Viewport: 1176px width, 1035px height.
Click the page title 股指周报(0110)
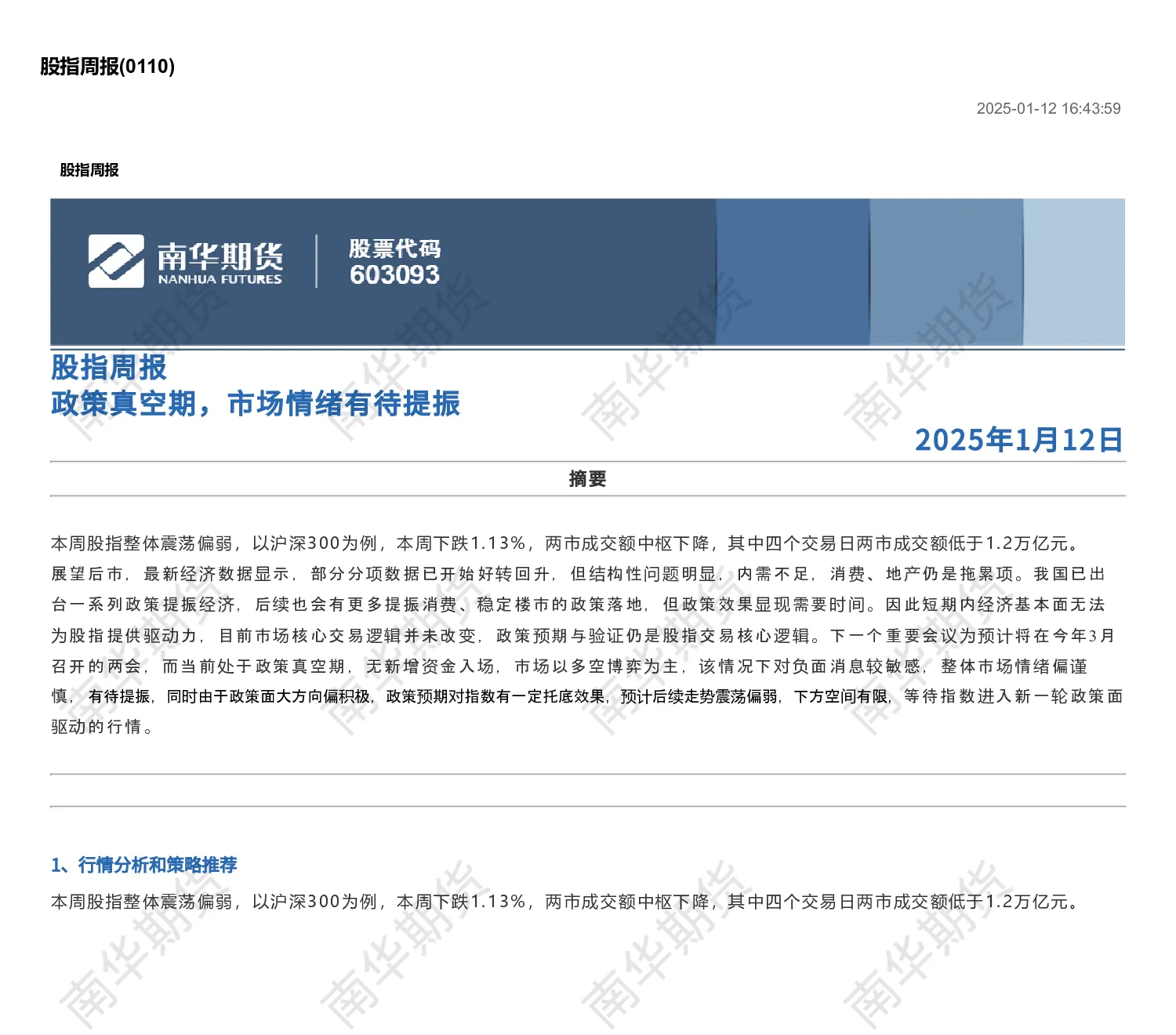click(x=107, y=67)
